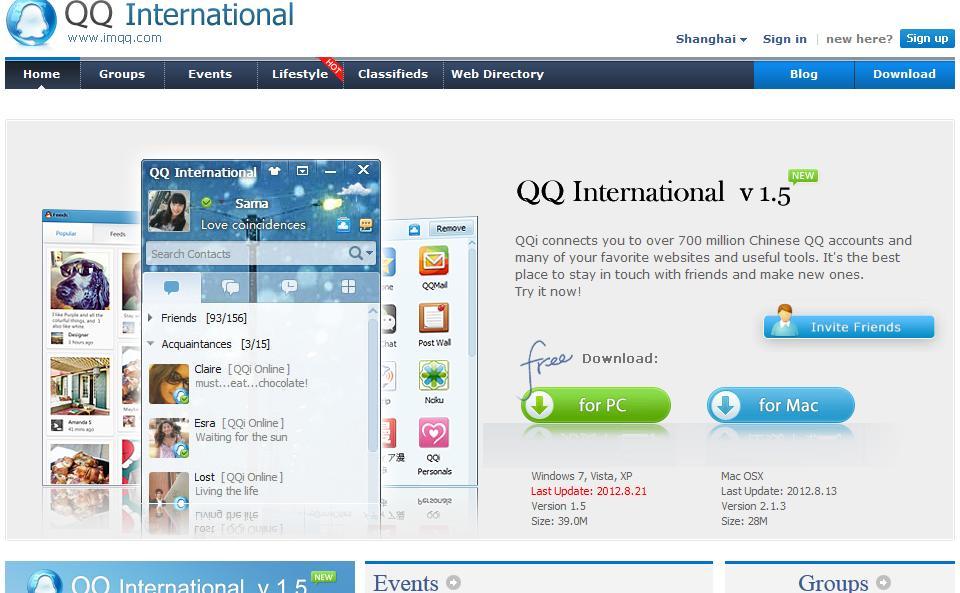Open the Groups section heading
The height and width of the screenshot is (593, 960).
(833, 582)
